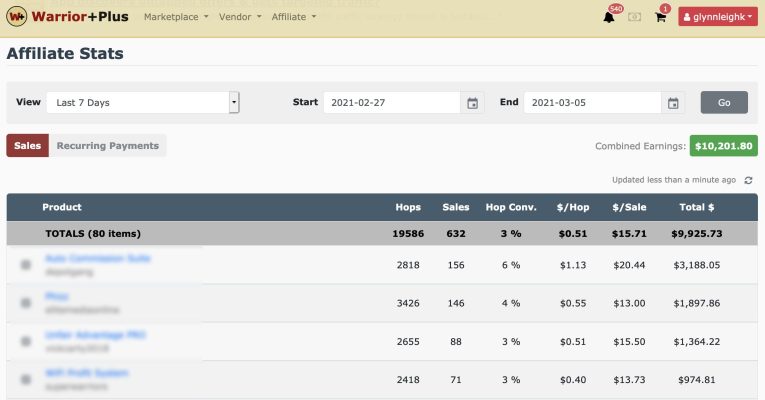Click the $3,188.05 total cell
Image resolution: width=765 pixels, height=400 pixels.
[697, 265]
